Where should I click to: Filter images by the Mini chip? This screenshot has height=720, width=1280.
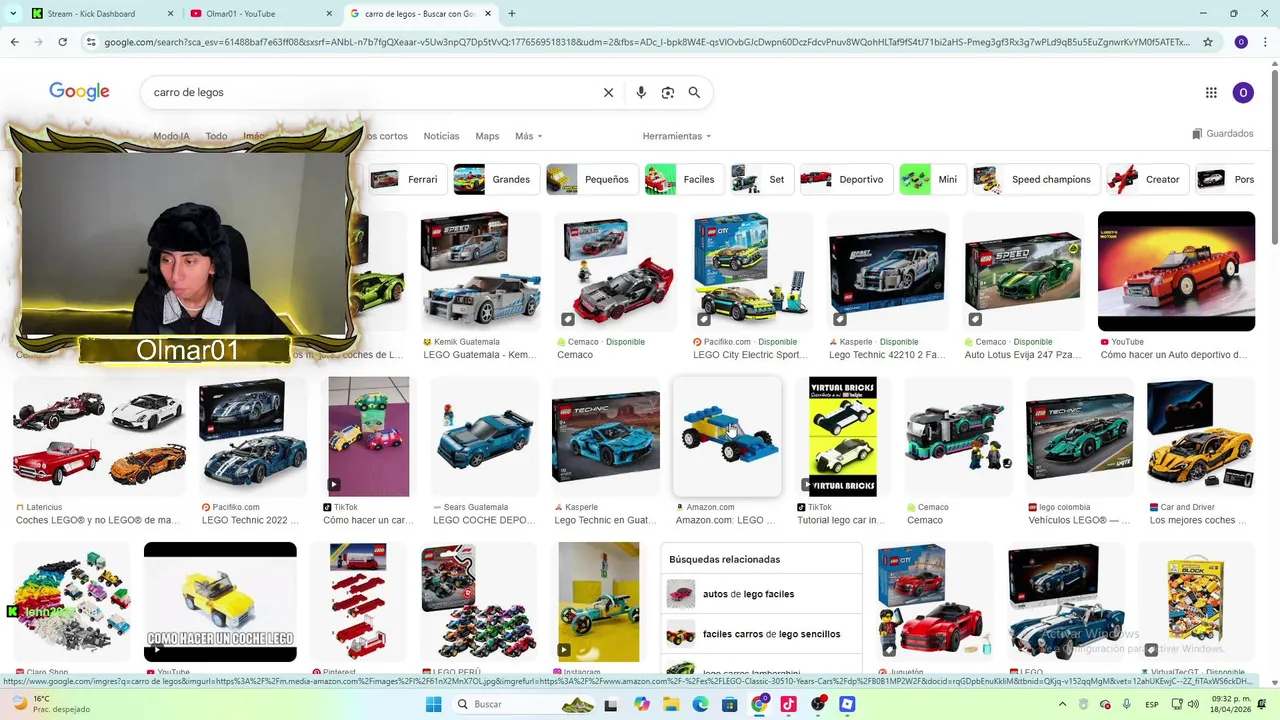[x=933, y=179]
